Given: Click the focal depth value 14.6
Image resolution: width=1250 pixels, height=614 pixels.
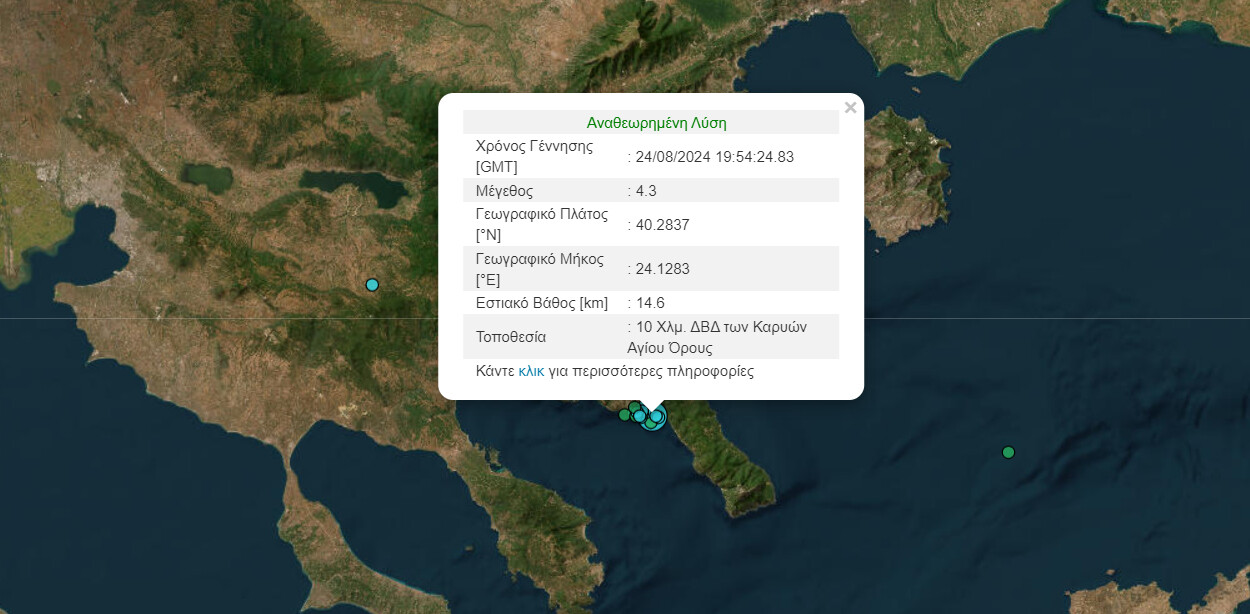Looking at the screenshot, I should tap(650, 303).
